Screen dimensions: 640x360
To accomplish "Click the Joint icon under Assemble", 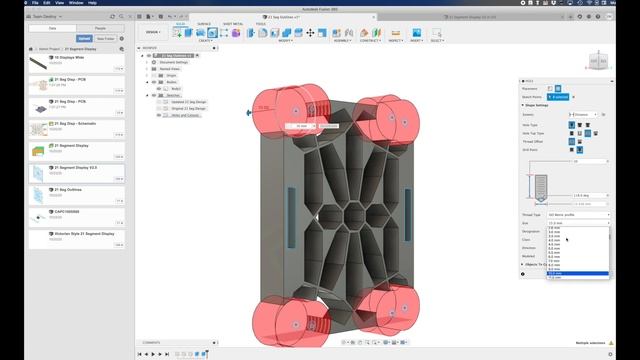I will click(349, 33).
